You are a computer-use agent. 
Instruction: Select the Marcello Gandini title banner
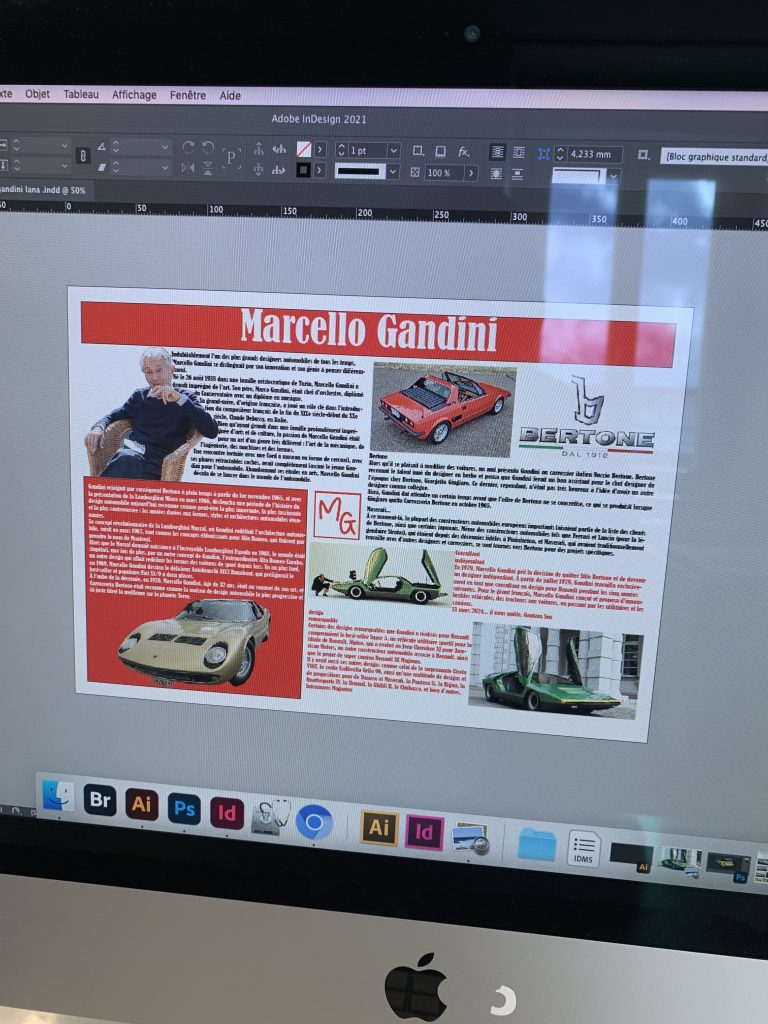(378, 334)
